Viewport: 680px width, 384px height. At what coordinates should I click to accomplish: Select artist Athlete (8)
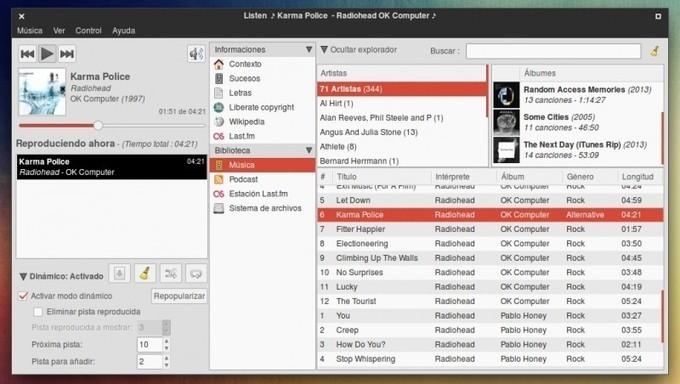[x=402, y=147]
